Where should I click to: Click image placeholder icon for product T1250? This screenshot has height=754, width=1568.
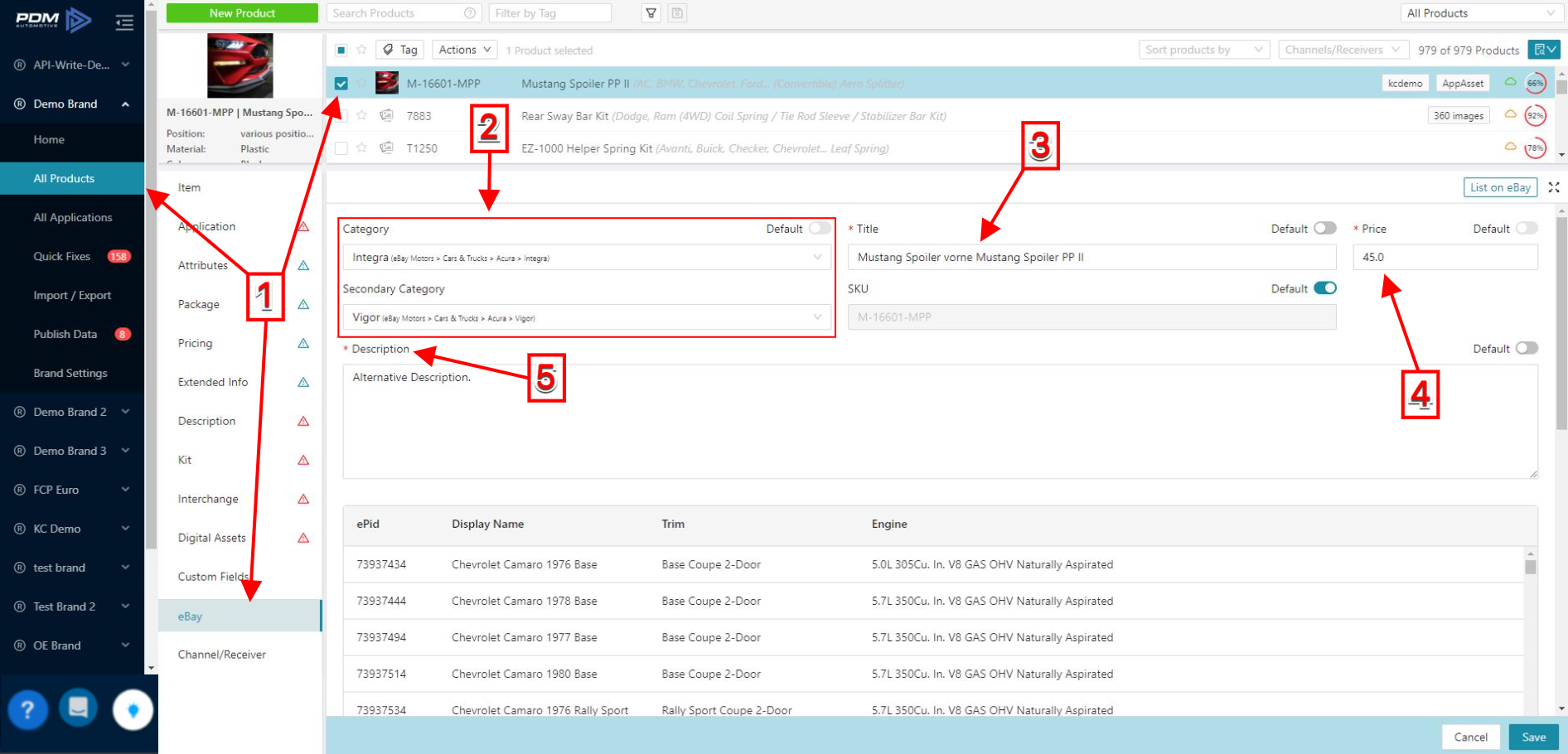386,147
